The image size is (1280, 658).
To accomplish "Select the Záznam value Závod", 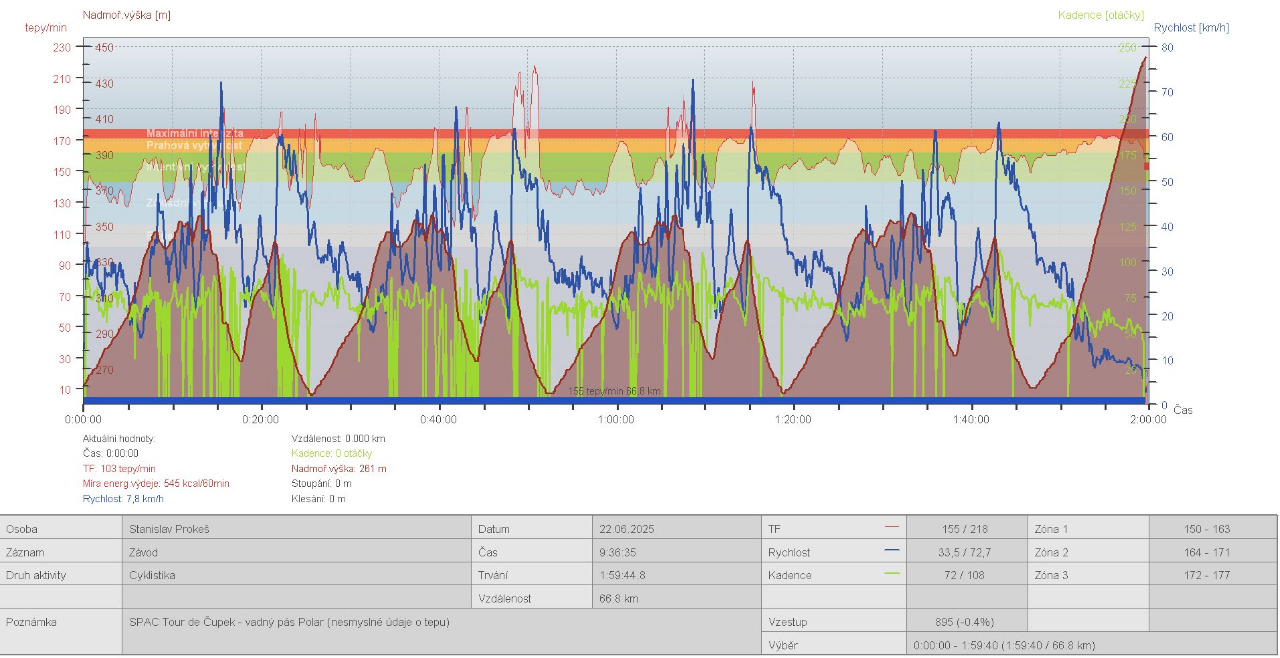I will pyautogui.click(x=144, y=552).
